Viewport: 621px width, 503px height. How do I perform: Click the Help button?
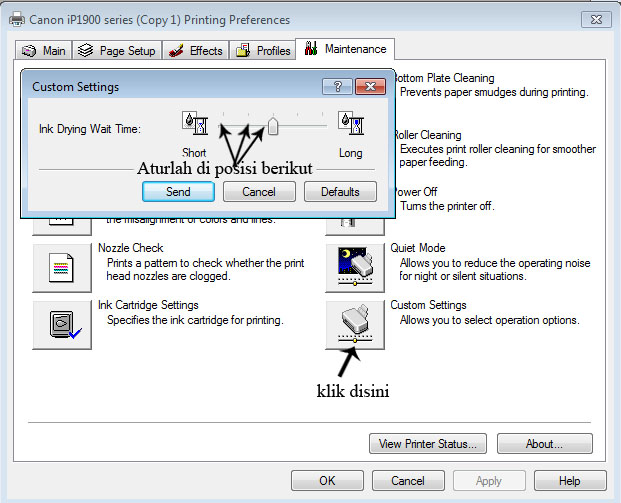570,480
